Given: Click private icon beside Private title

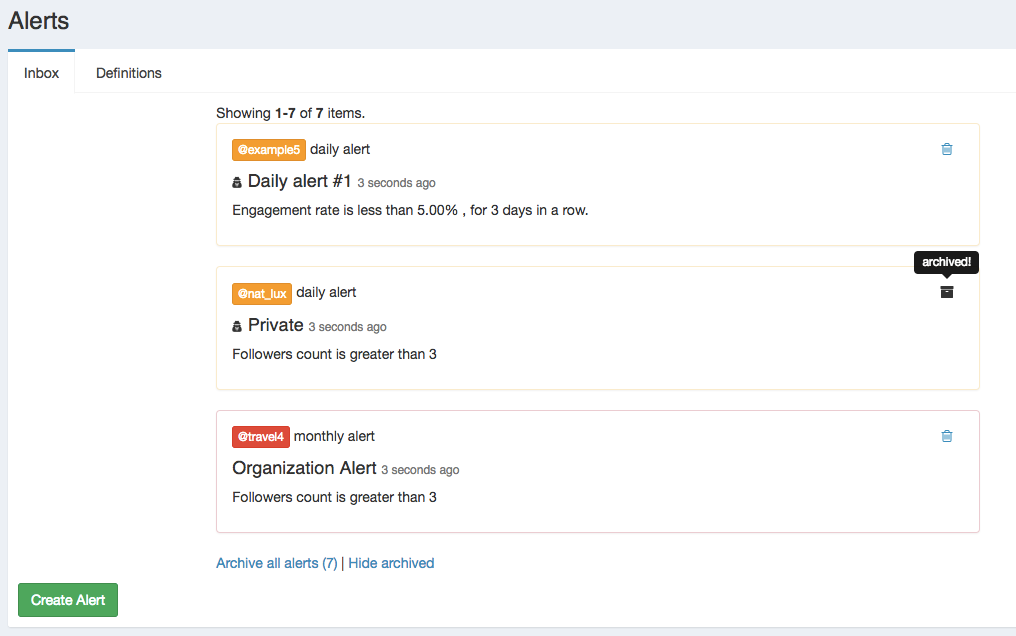Looking at the screenshot, I should (237, 326).
